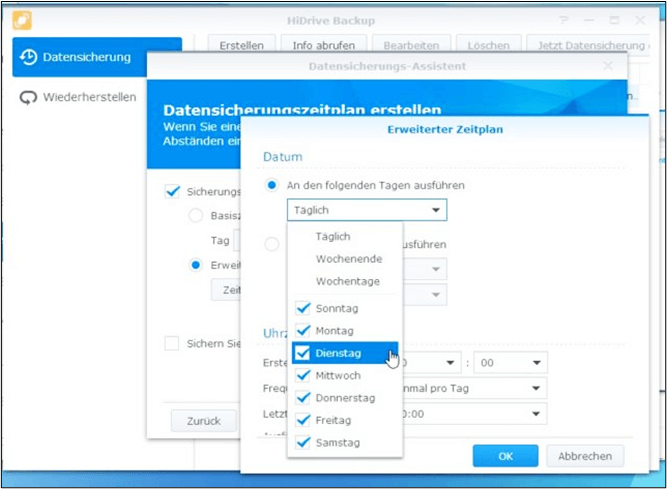Open the last run time dropdown
The width and height of the screenshot is (667, 489).
click(x=473, y=414)
